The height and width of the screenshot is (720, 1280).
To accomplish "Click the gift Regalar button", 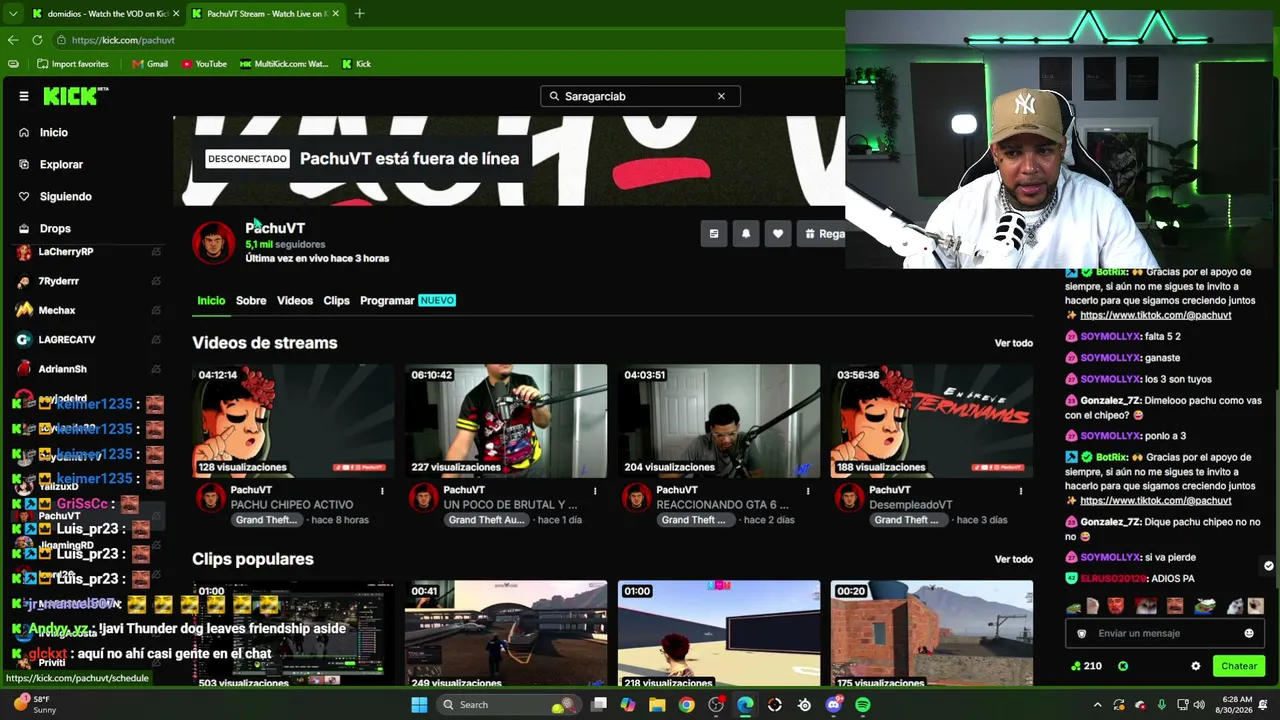I will point(823,234).
